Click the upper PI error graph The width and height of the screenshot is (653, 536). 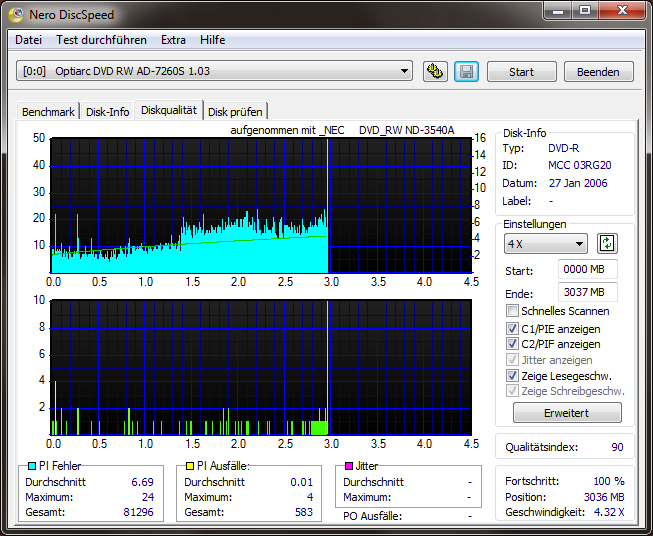click(261, 206)
